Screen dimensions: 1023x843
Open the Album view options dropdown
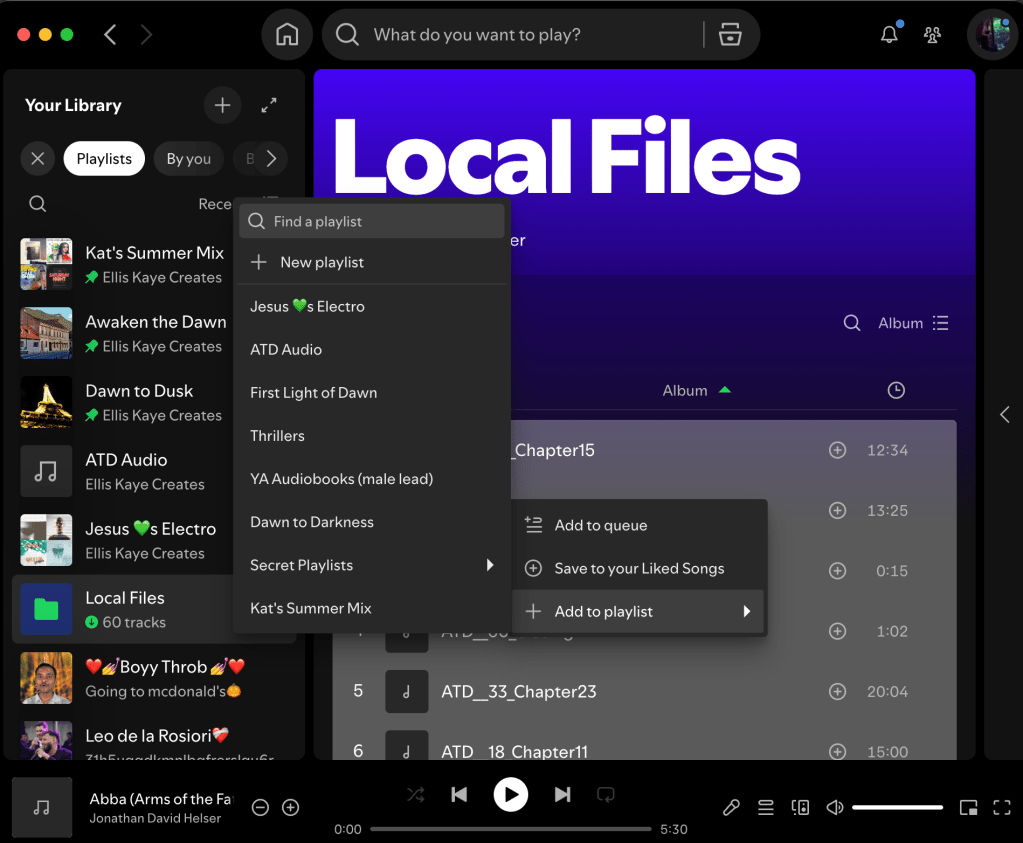click(x=913, y=323)
